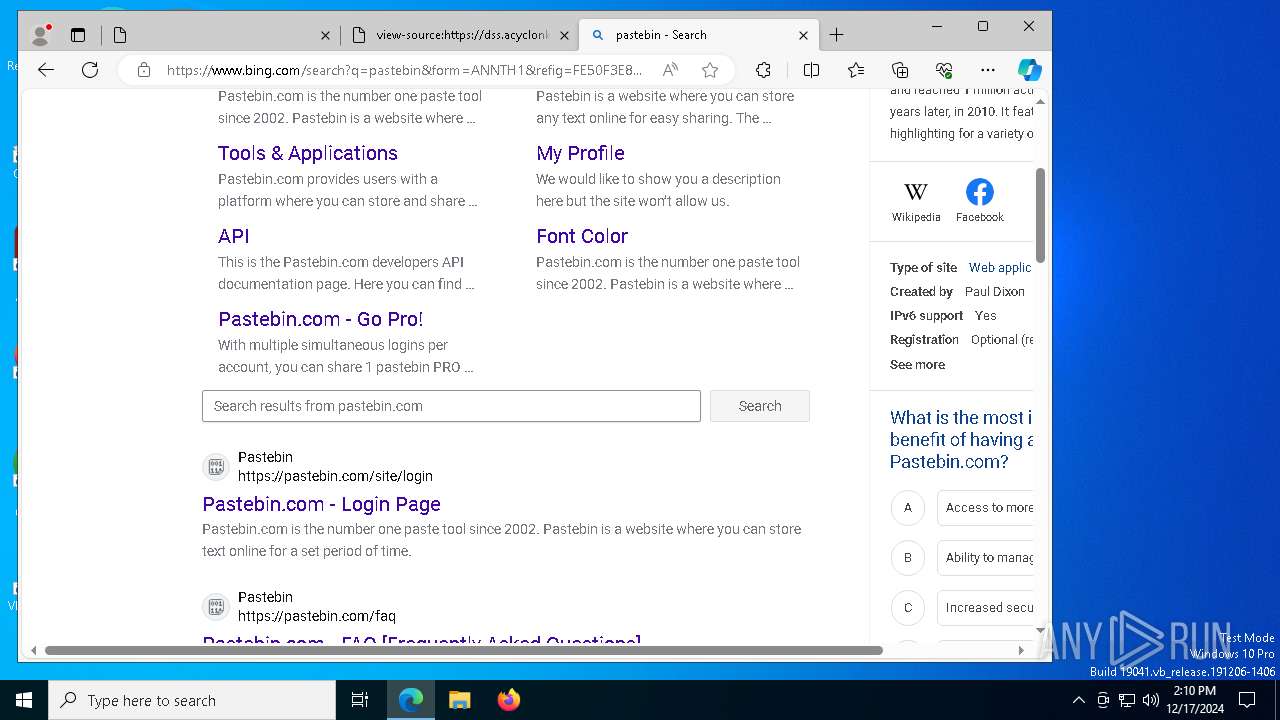Open the volume control tray icon
Screen dimensions: 1280x720
(1151, 700)
